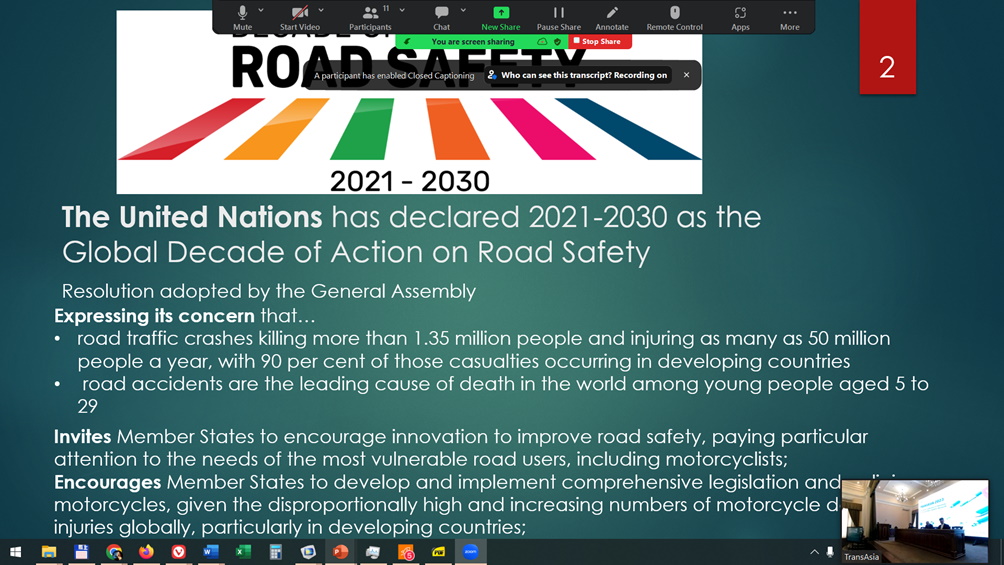The width and height of the screenshot is (1004, 565).
Task: Open video options arrow beside Start Video
Action: 321,11
